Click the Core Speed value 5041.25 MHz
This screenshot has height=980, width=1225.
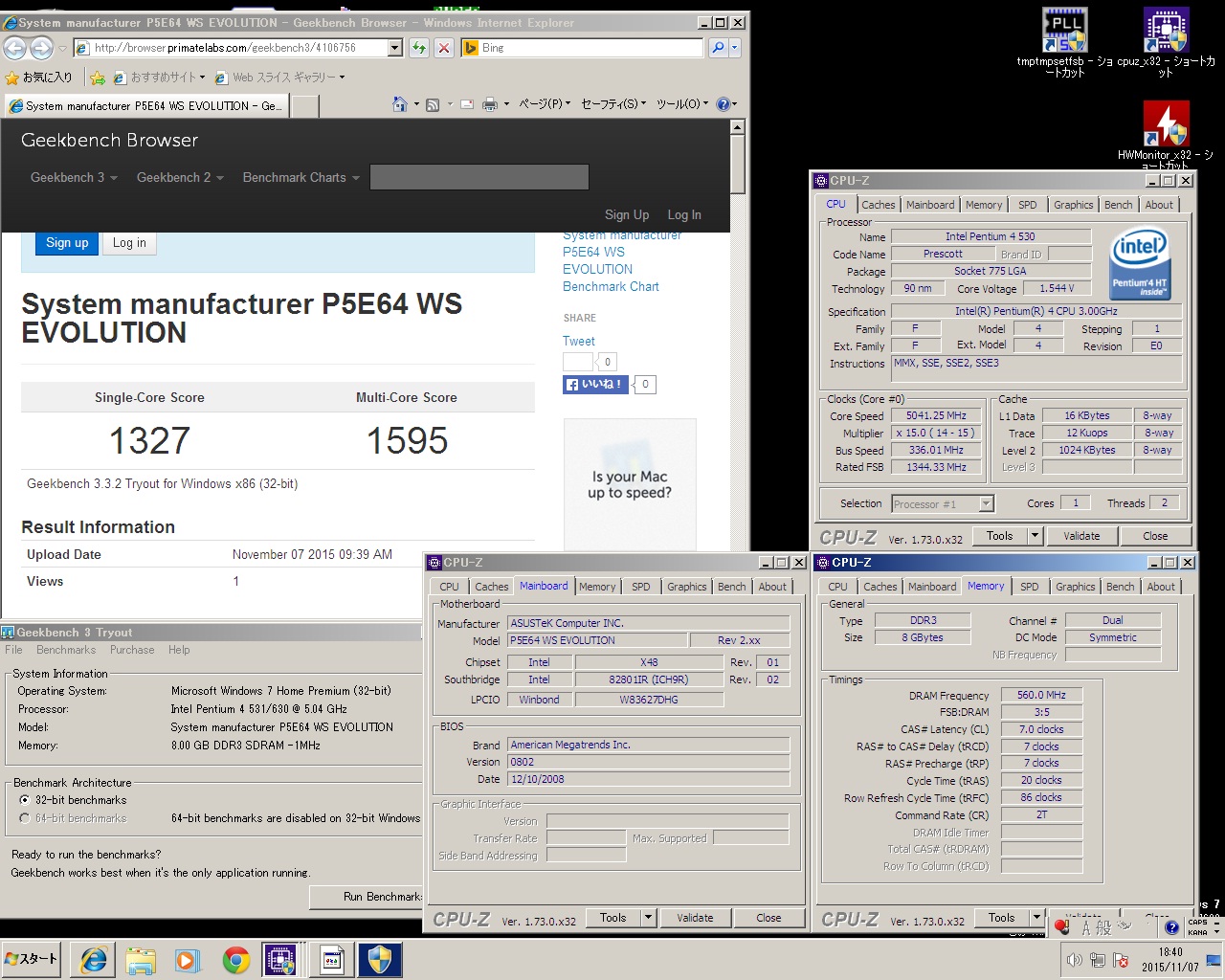tap(936, 415)
